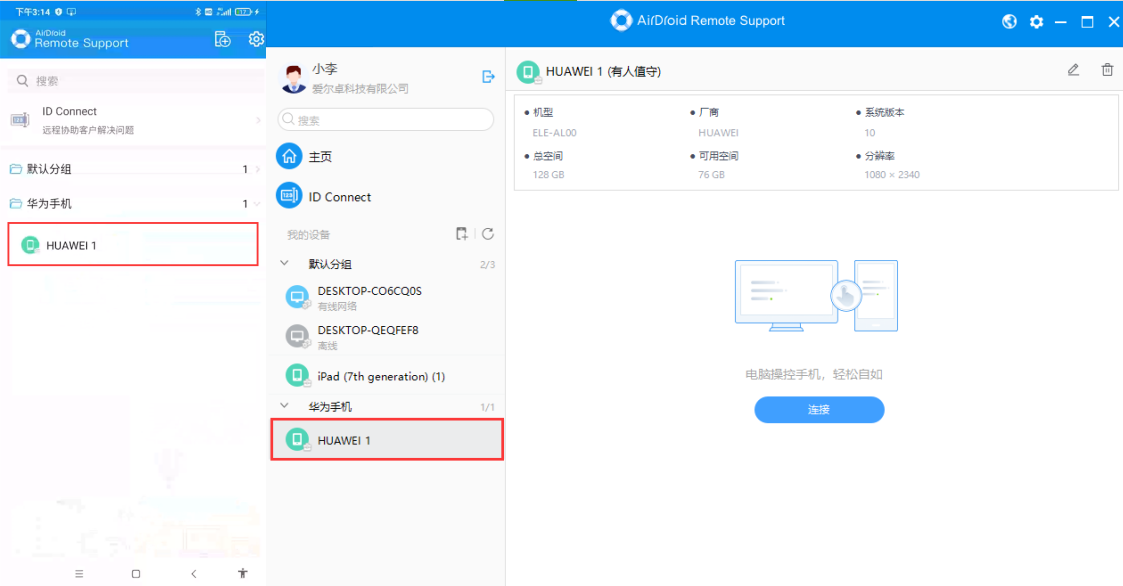The height and width of the screenshot is (586, 1123).
Task: Click the system version value 10
Action: click(869, 133)
